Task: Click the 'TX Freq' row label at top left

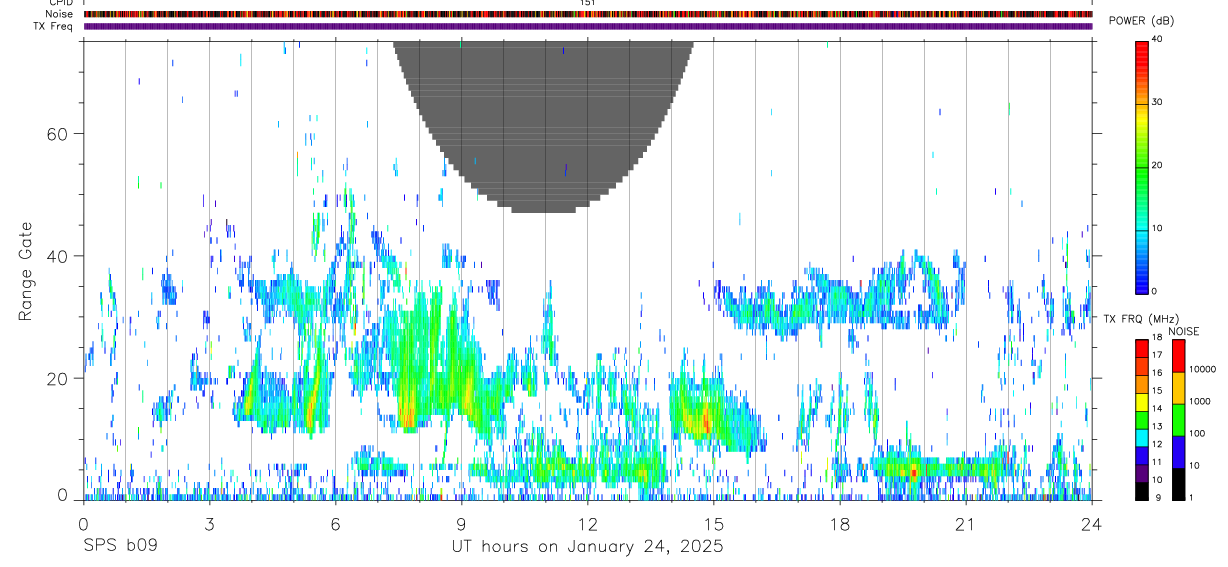Action: point(53,26)
